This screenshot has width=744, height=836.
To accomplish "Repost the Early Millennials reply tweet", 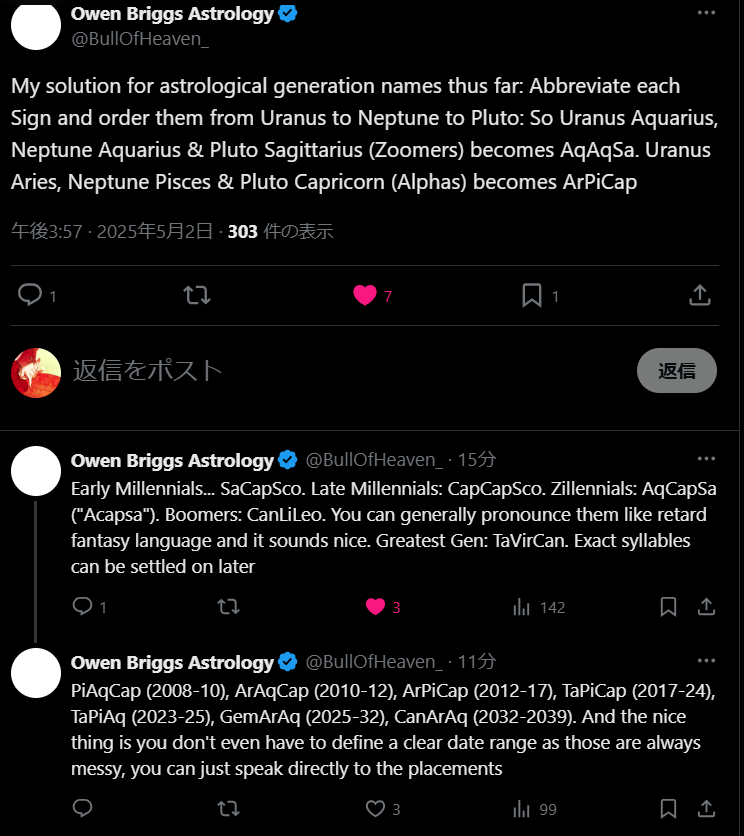I will (228, 607).
